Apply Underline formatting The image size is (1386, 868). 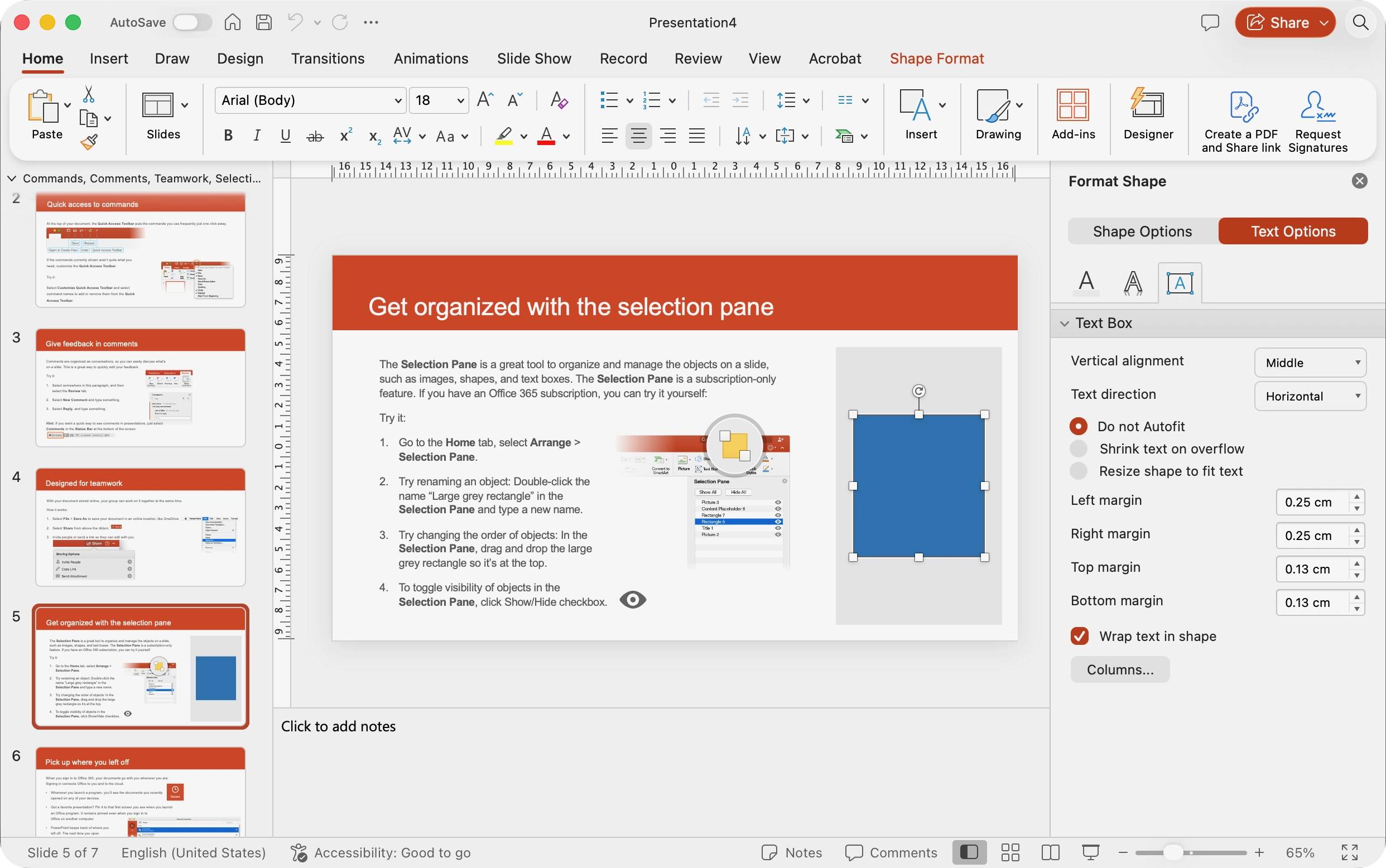pos(285,136)
